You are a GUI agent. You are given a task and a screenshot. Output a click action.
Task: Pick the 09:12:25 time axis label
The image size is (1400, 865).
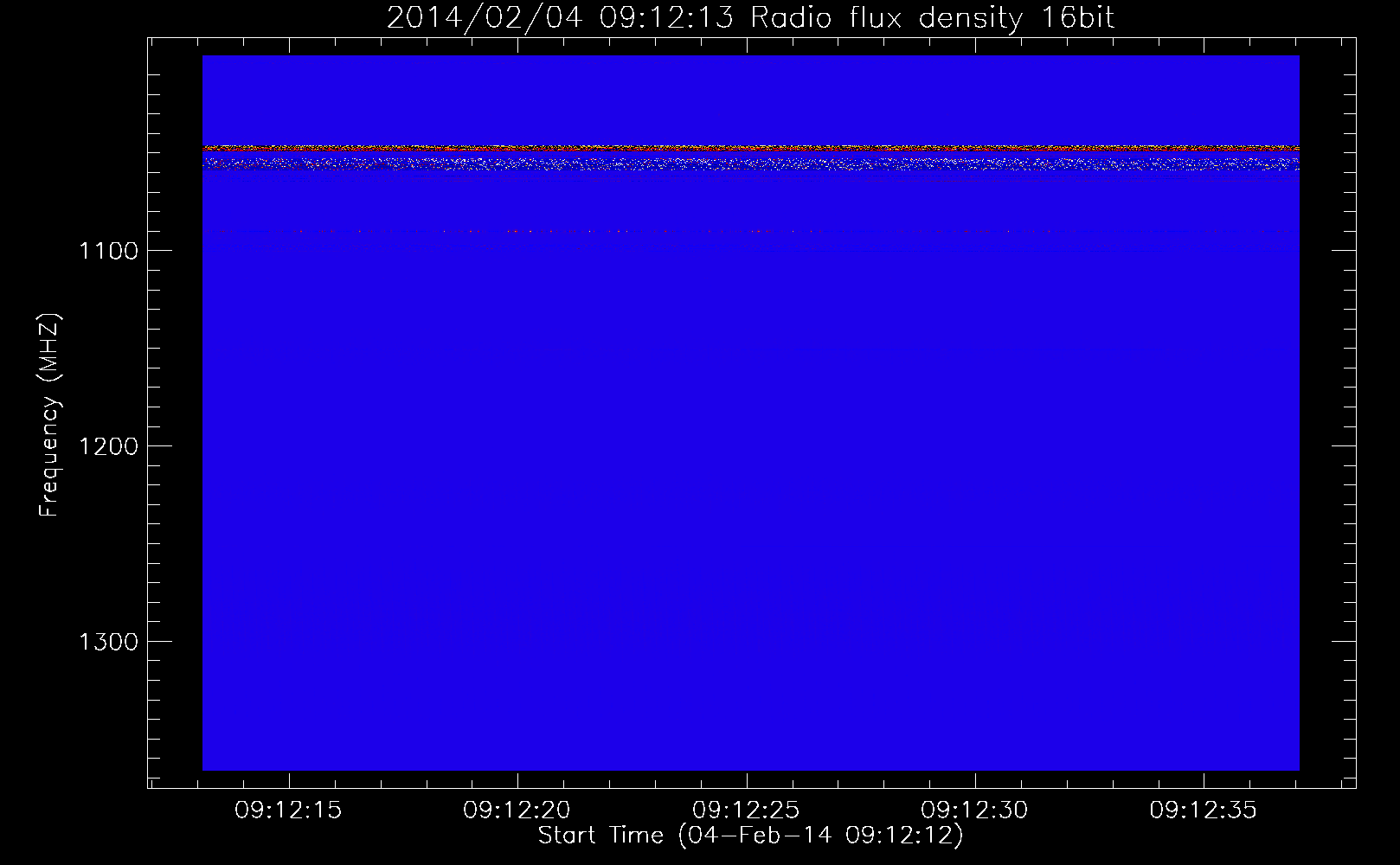point(745,811)
